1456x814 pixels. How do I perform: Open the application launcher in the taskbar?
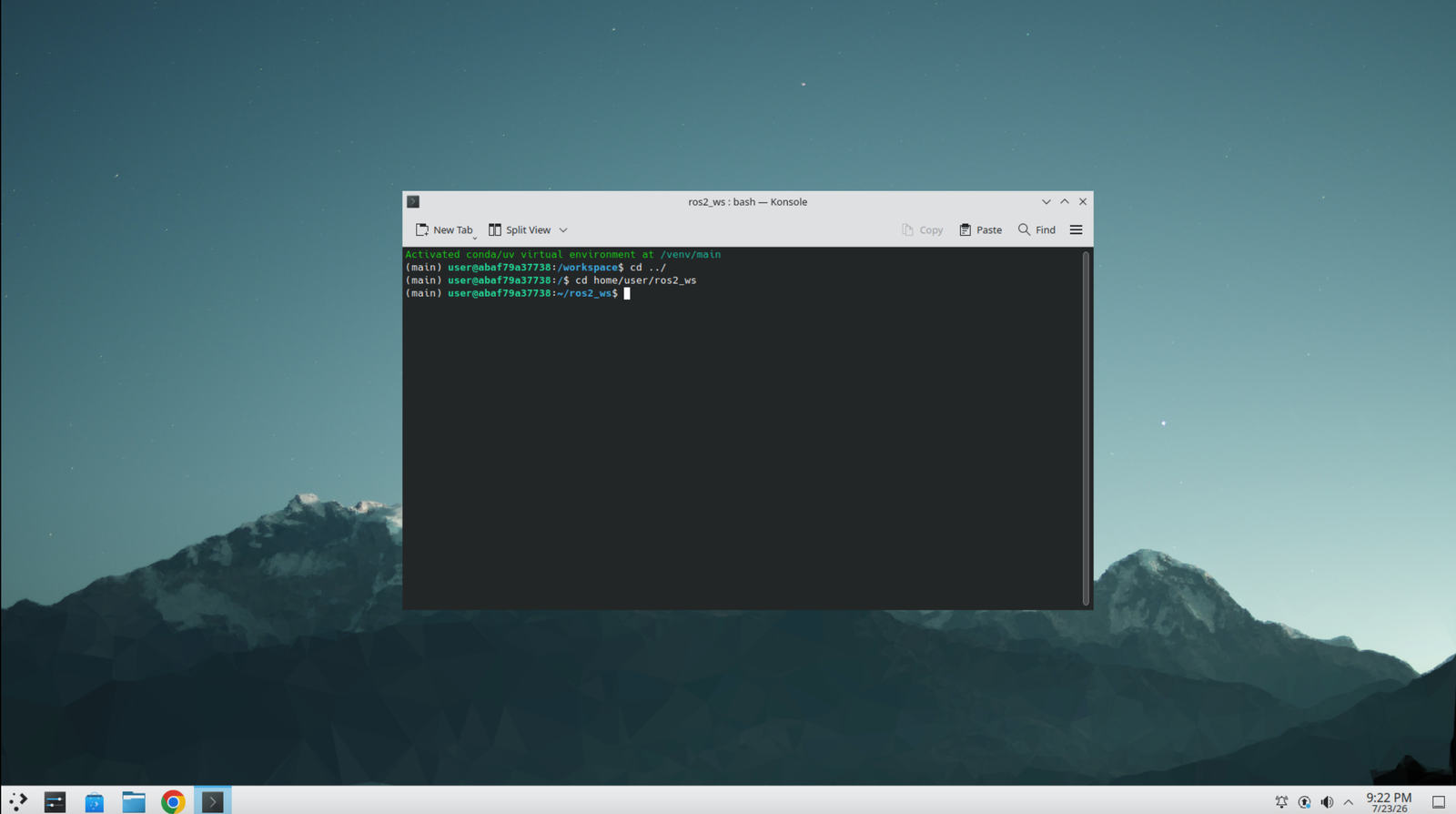[x=17, y=801]
